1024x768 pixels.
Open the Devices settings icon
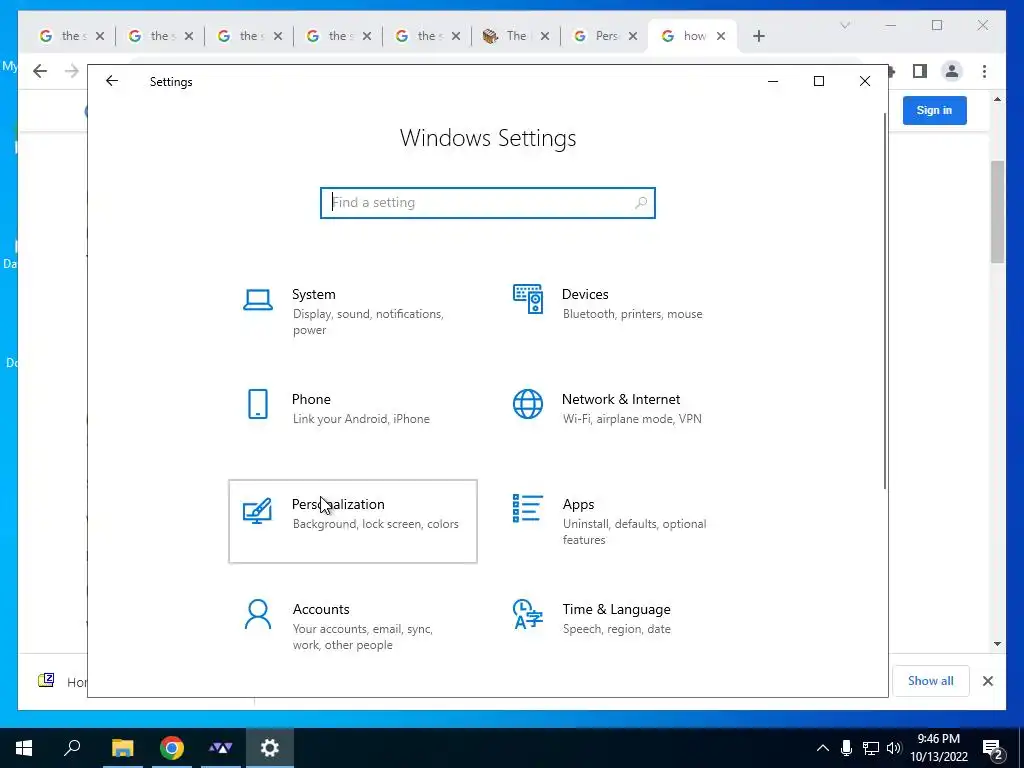coord(528,299)
